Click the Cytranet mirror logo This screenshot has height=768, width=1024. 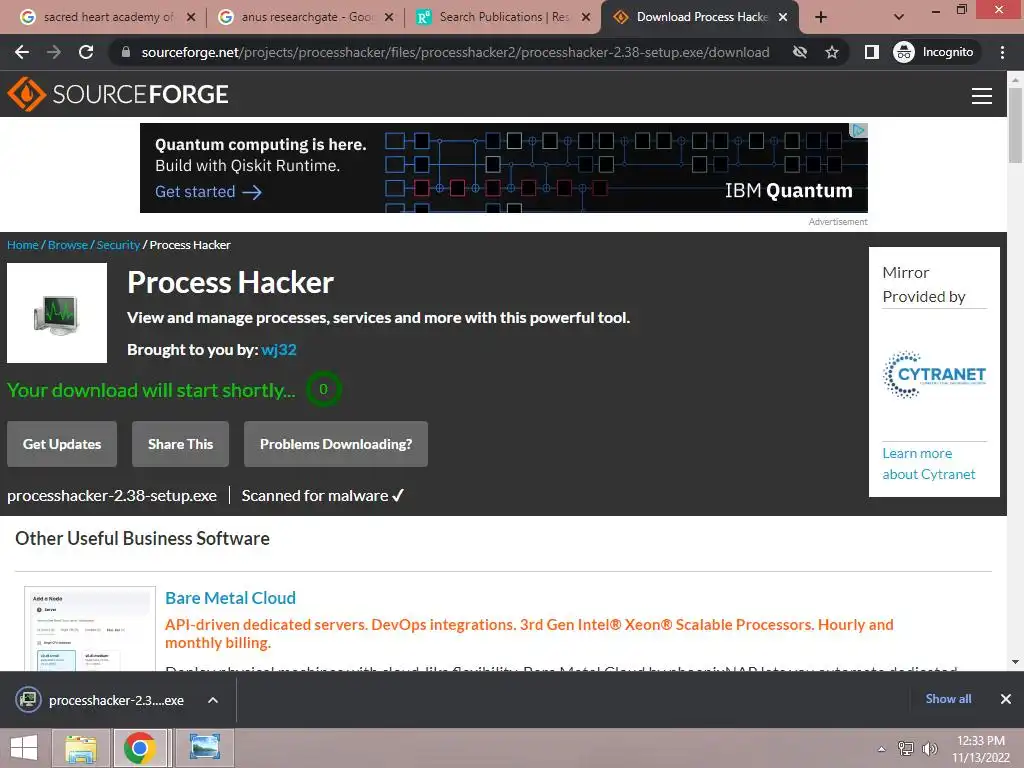coord(934,375)
